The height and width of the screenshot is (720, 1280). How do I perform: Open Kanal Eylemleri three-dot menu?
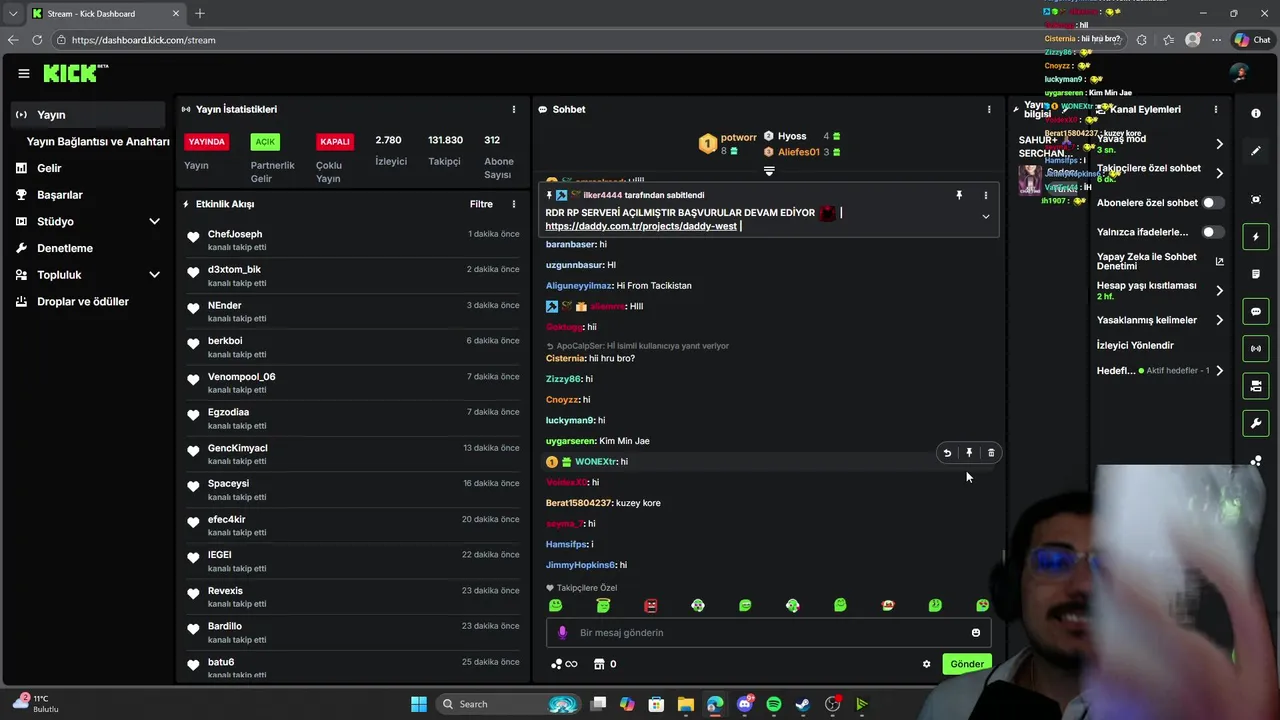pyautogui.click(x=1216, y=109)
